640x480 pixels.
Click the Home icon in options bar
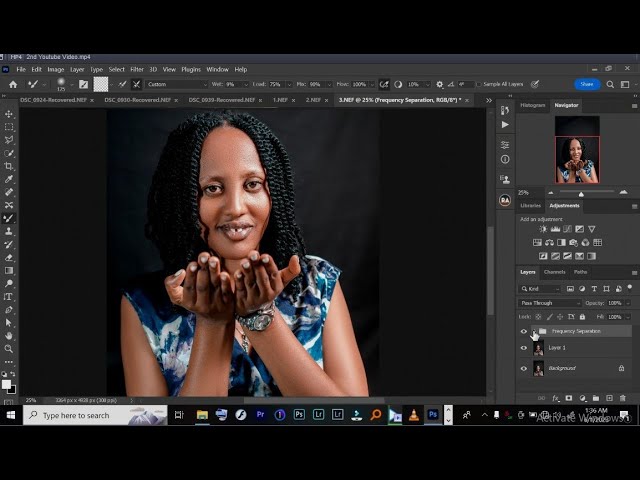click(x=13, y=84)
